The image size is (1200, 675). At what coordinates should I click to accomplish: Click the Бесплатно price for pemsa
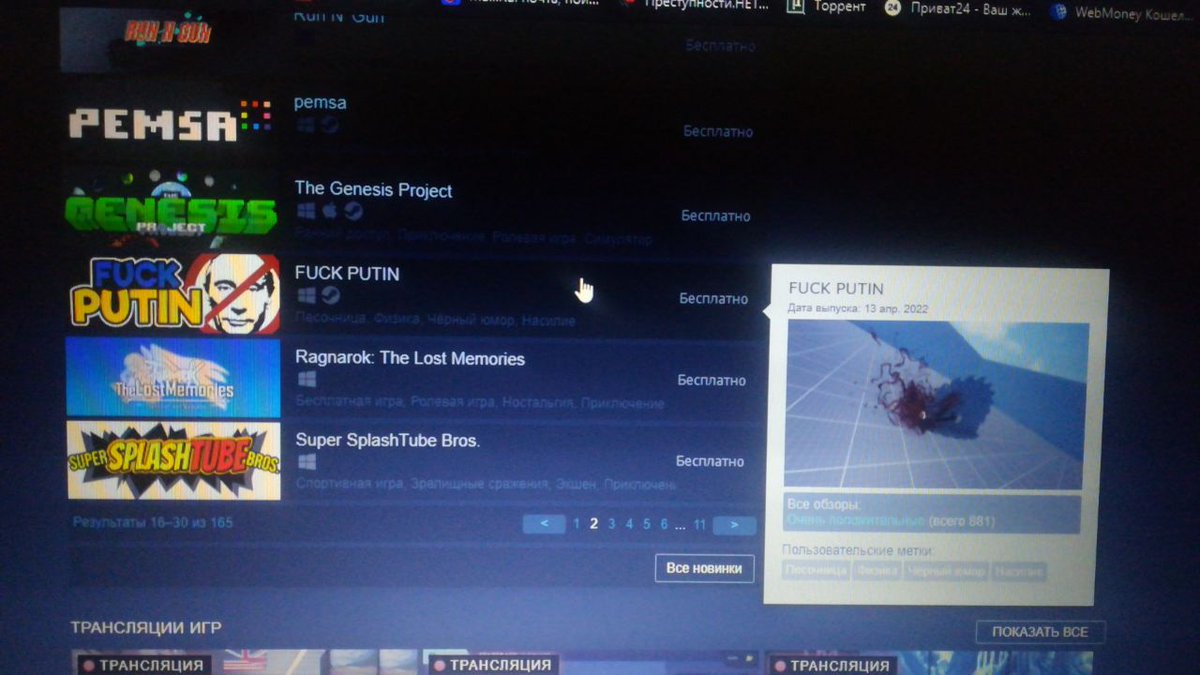718,131
